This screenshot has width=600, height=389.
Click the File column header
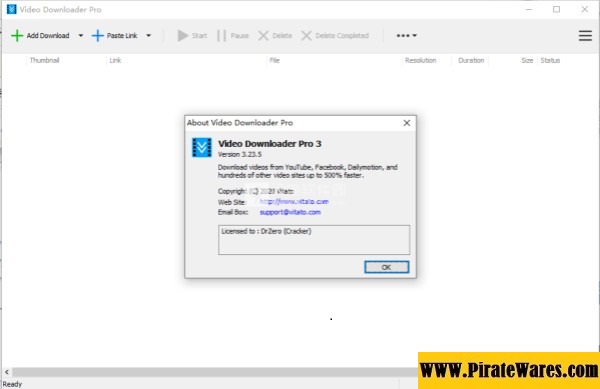[274, 60]
